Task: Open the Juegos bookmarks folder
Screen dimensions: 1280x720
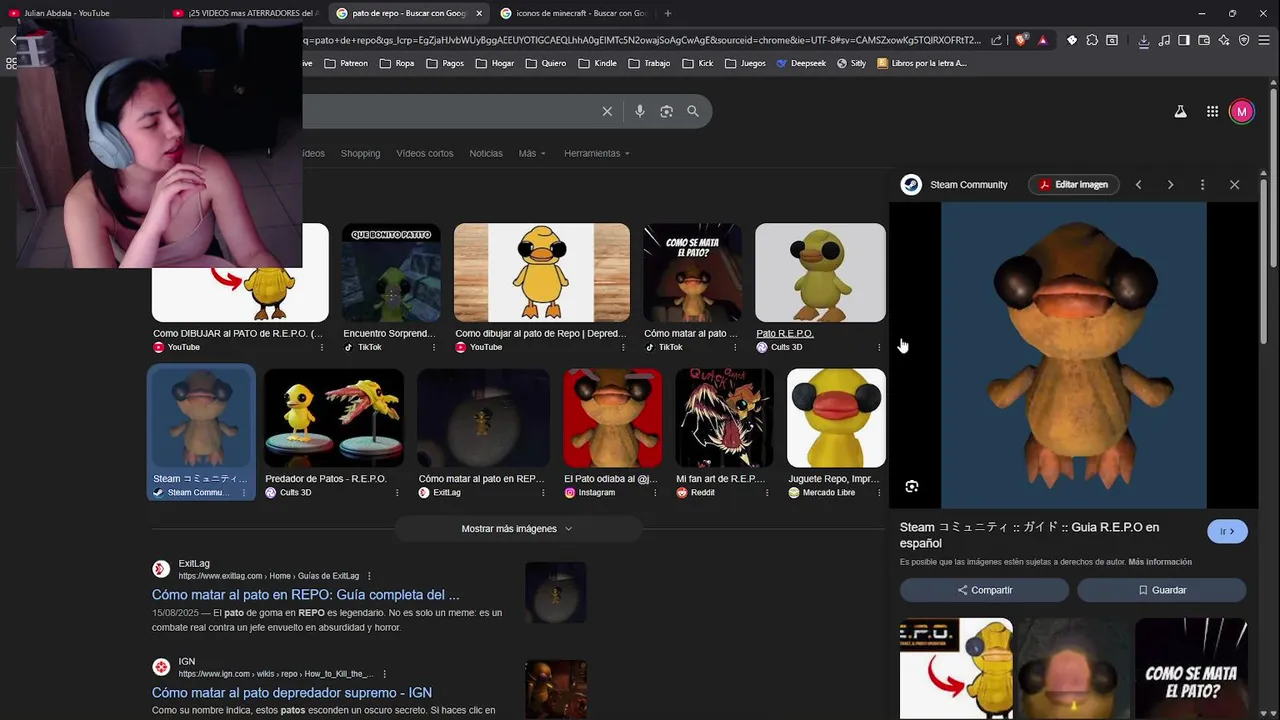Action: point(745,63)
